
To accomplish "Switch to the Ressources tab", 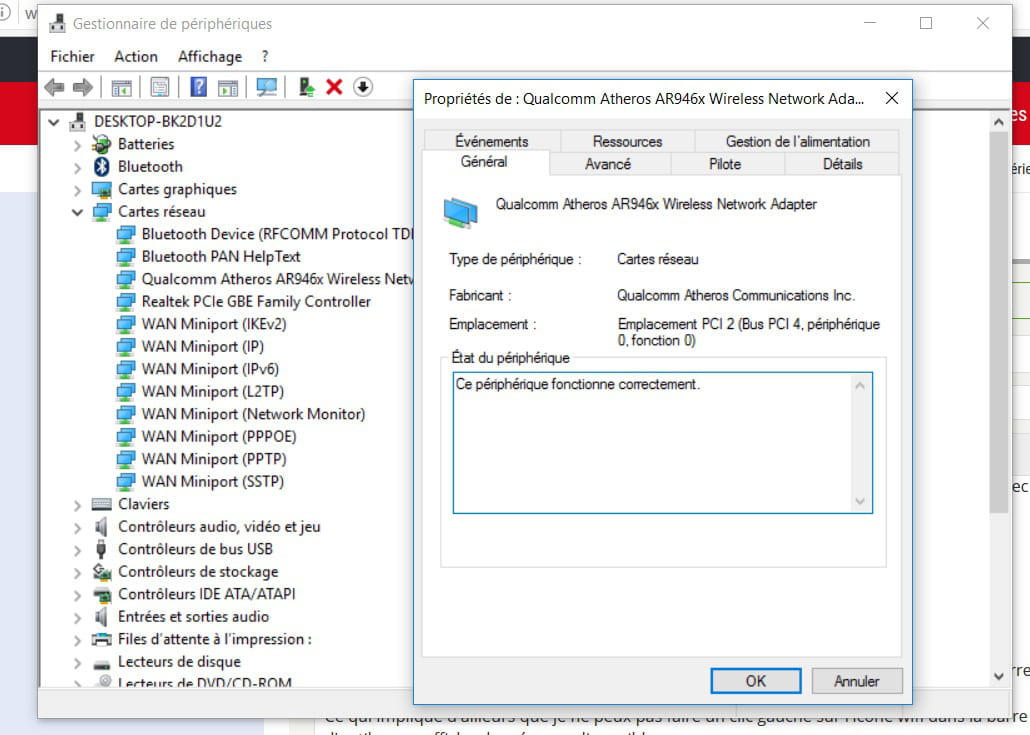I will (627, 141).
